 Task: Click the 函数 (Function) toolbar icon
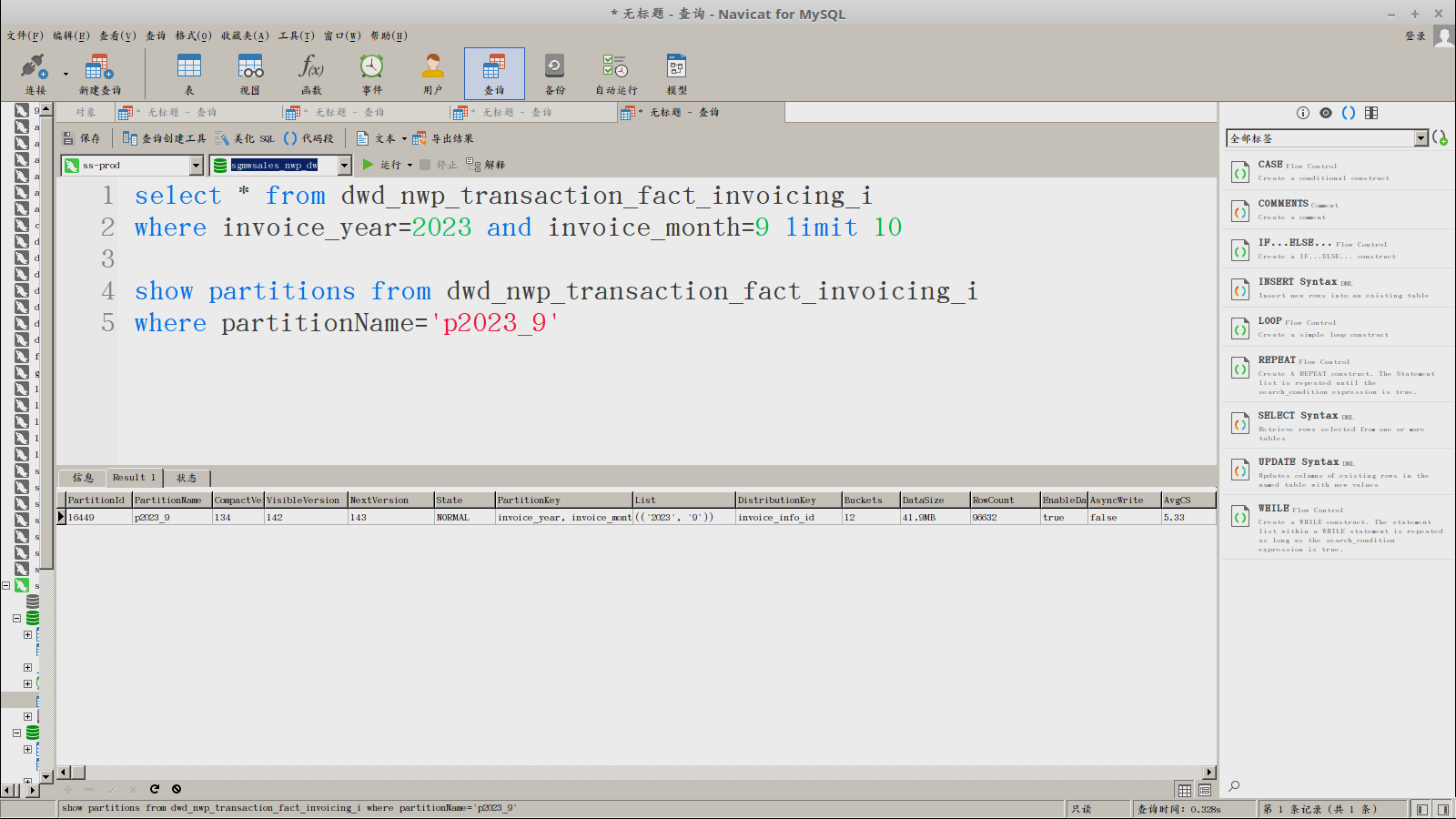click(x=311, y=73)
